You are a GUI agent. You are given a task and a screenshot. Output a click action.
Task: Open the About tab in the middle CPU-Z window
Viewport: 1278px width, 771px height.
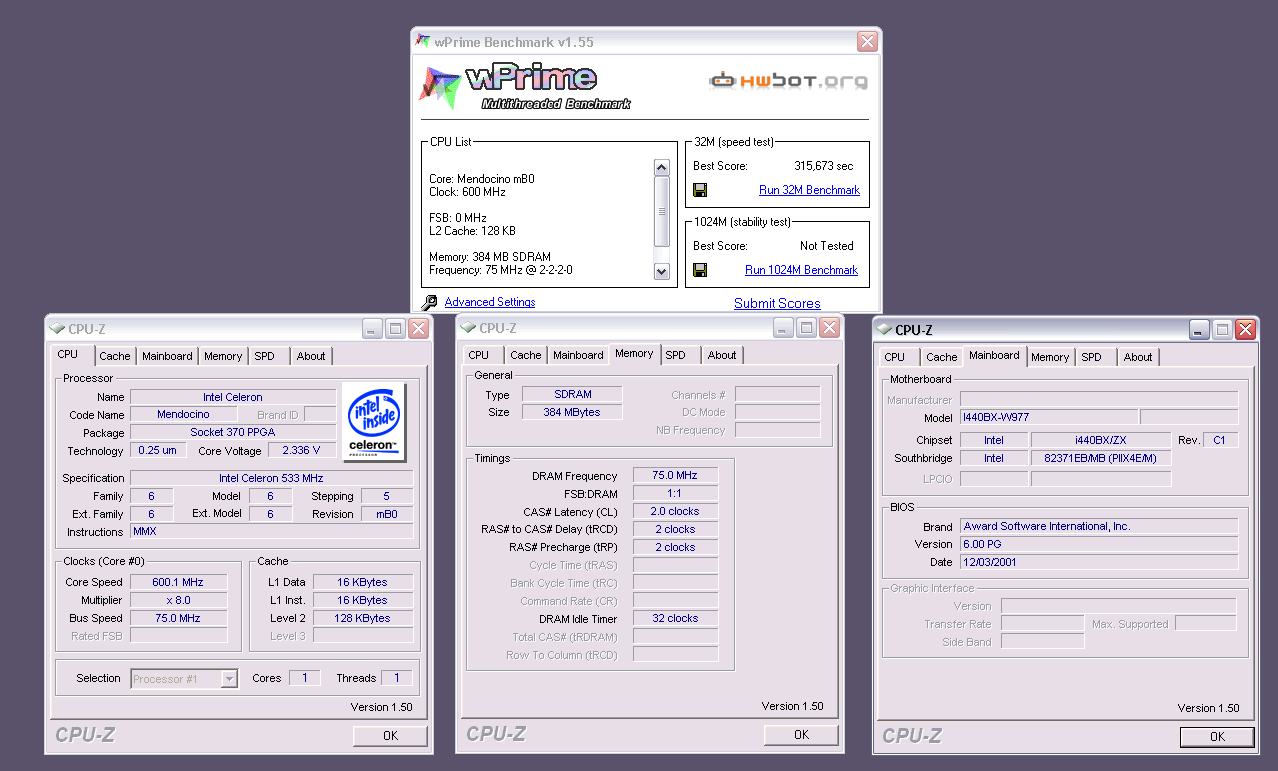(x=722, y=355)
